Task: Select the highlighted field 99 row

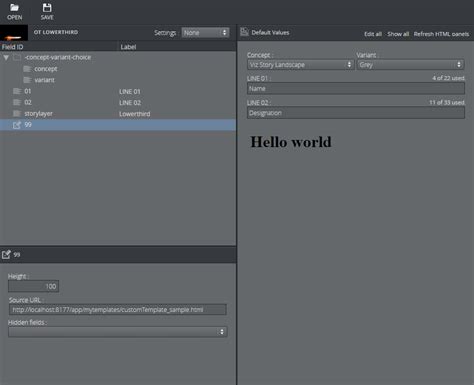Action: tap(118, 125)
